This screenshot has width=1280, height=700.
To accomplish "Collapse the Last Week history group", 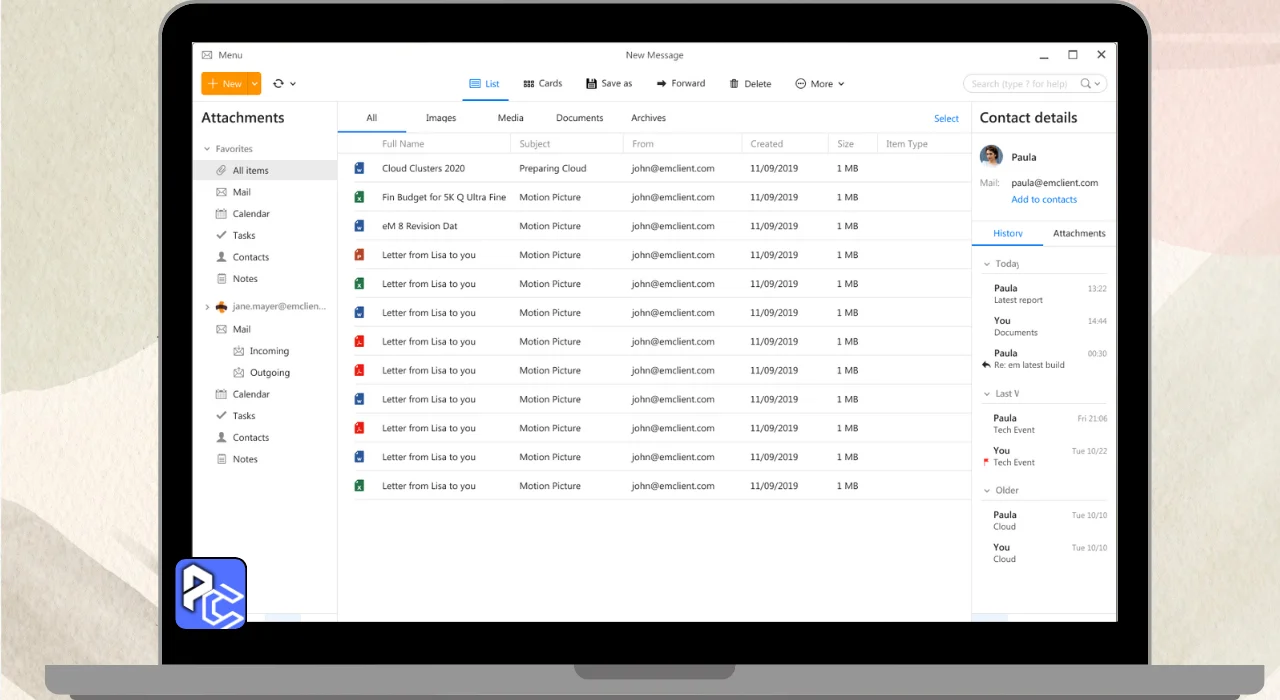I will pos(986,394).
